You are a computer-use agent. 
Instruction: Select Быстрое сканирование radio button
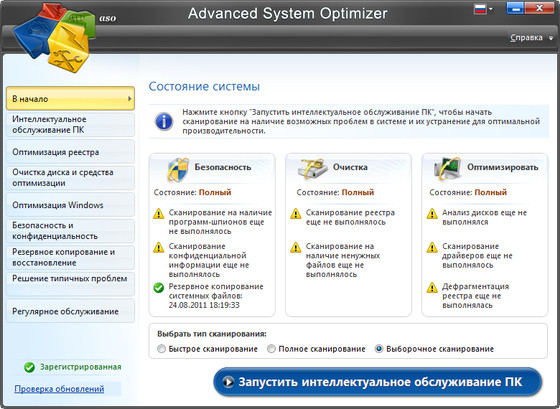161,349
